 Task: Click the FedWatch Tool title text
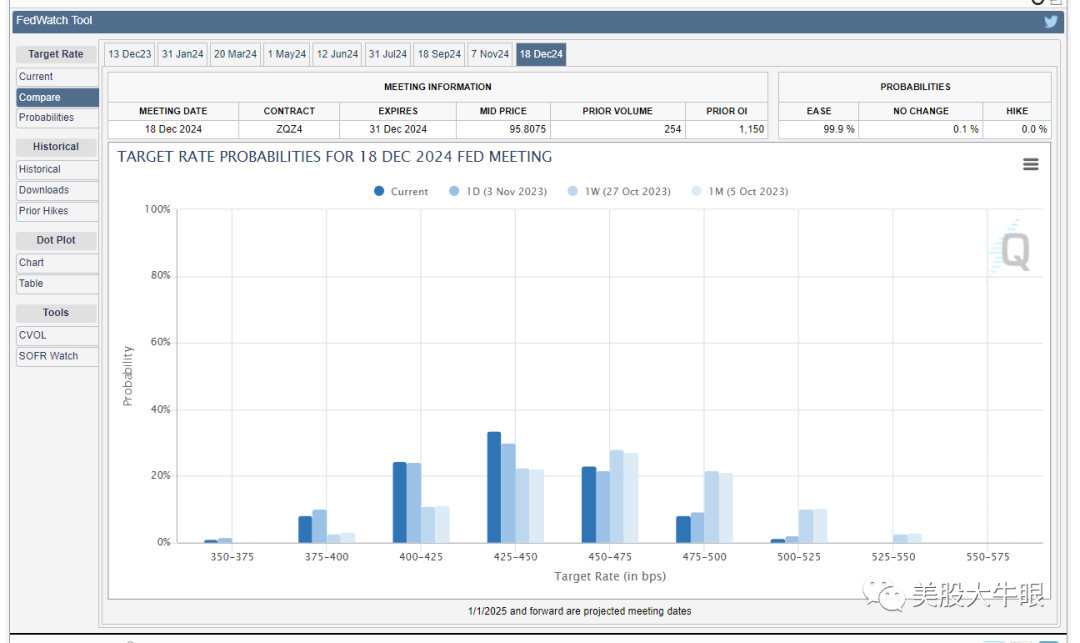[x=54, y=21]
